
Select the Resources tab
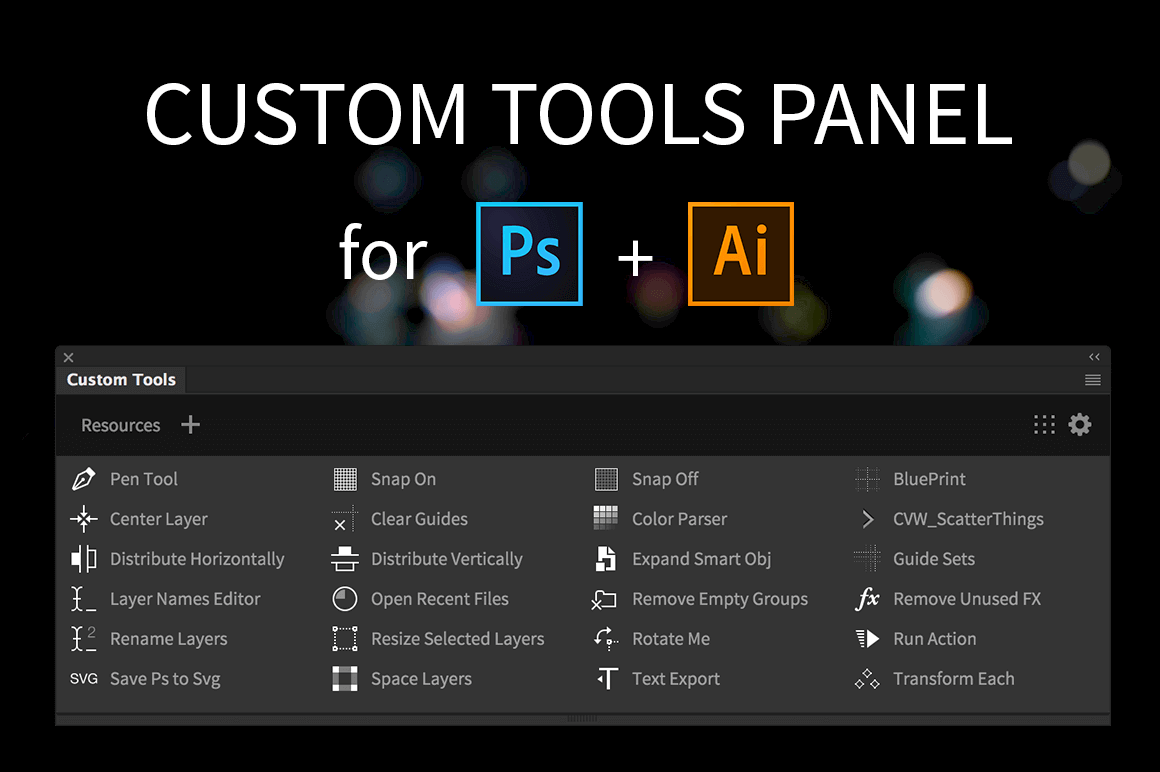tap(119, 425)
